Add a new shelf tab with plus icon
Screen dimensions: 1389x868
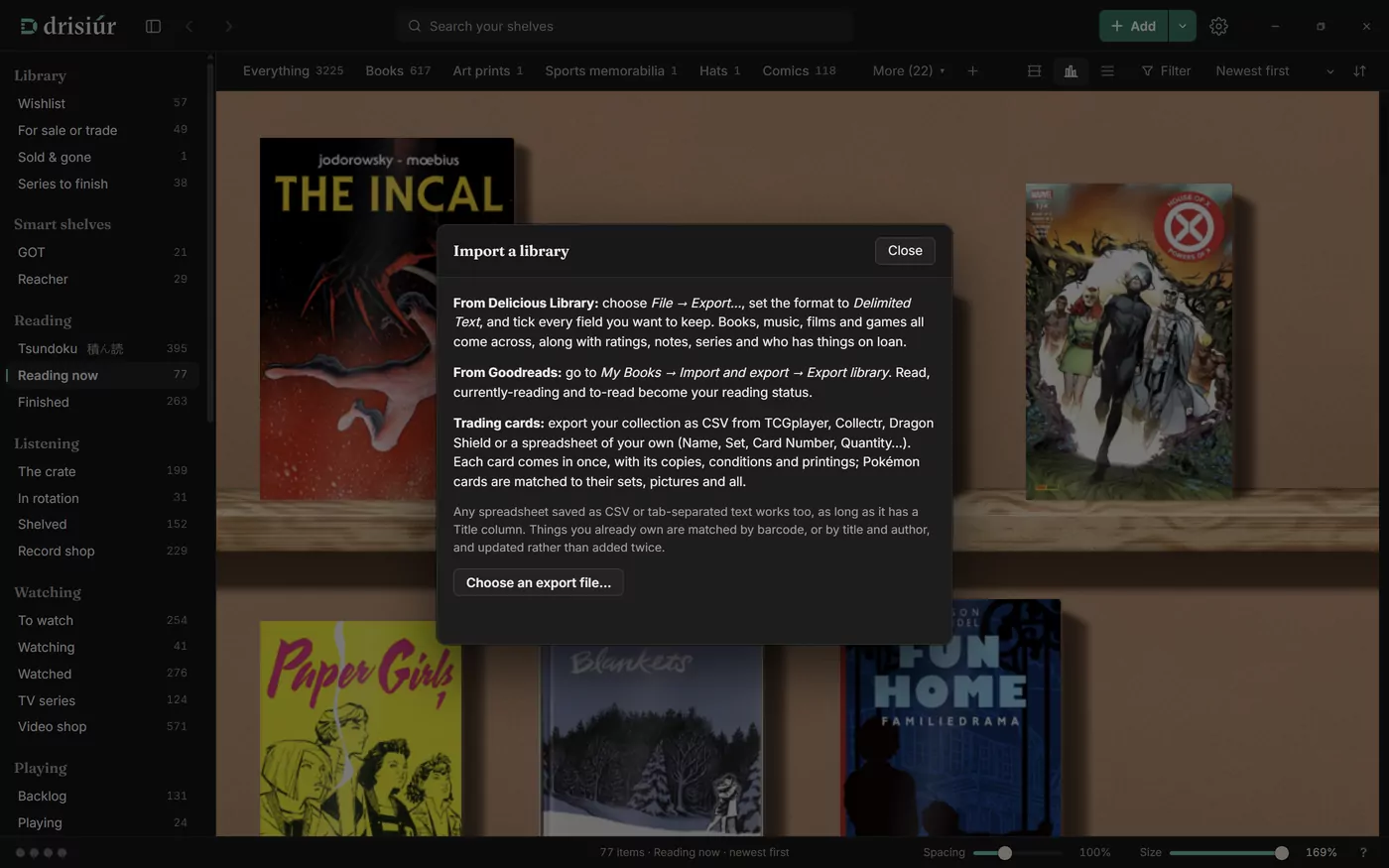pos(972,70)
